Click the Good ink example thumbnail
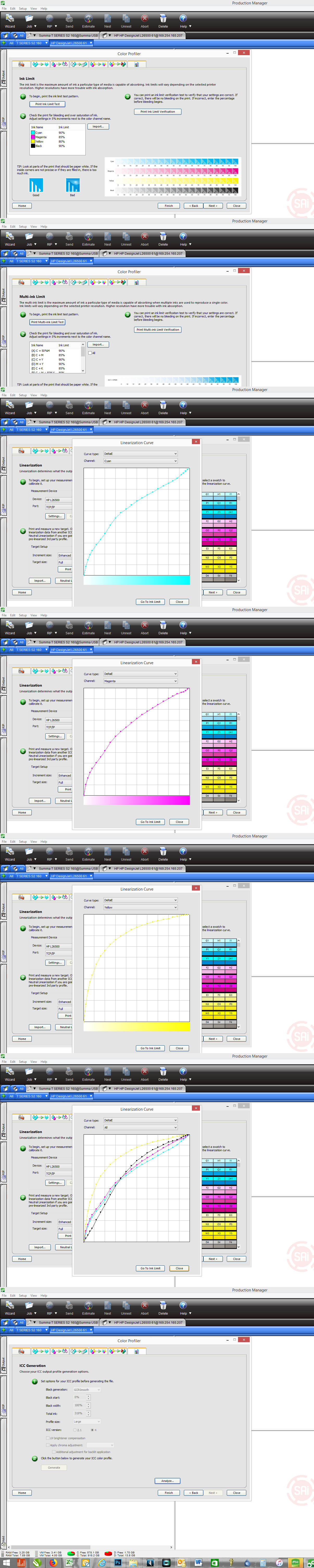314x1568 pixels. [36, 185]
